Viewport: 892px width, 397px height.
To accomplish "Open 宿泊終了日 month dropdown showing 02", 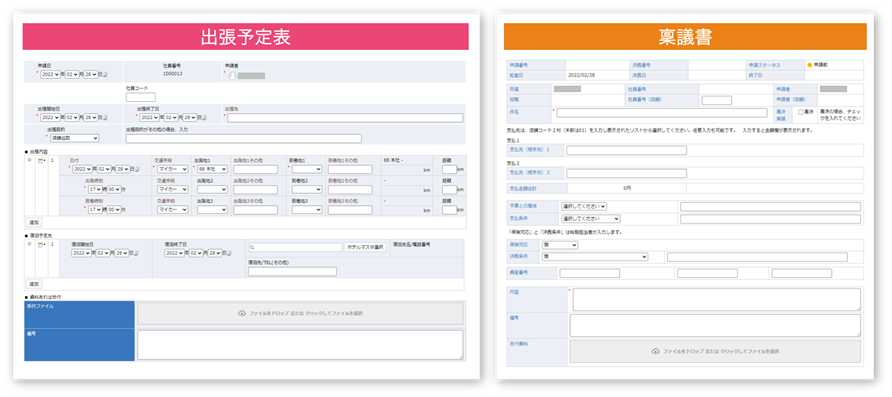I will pos(195,253).
